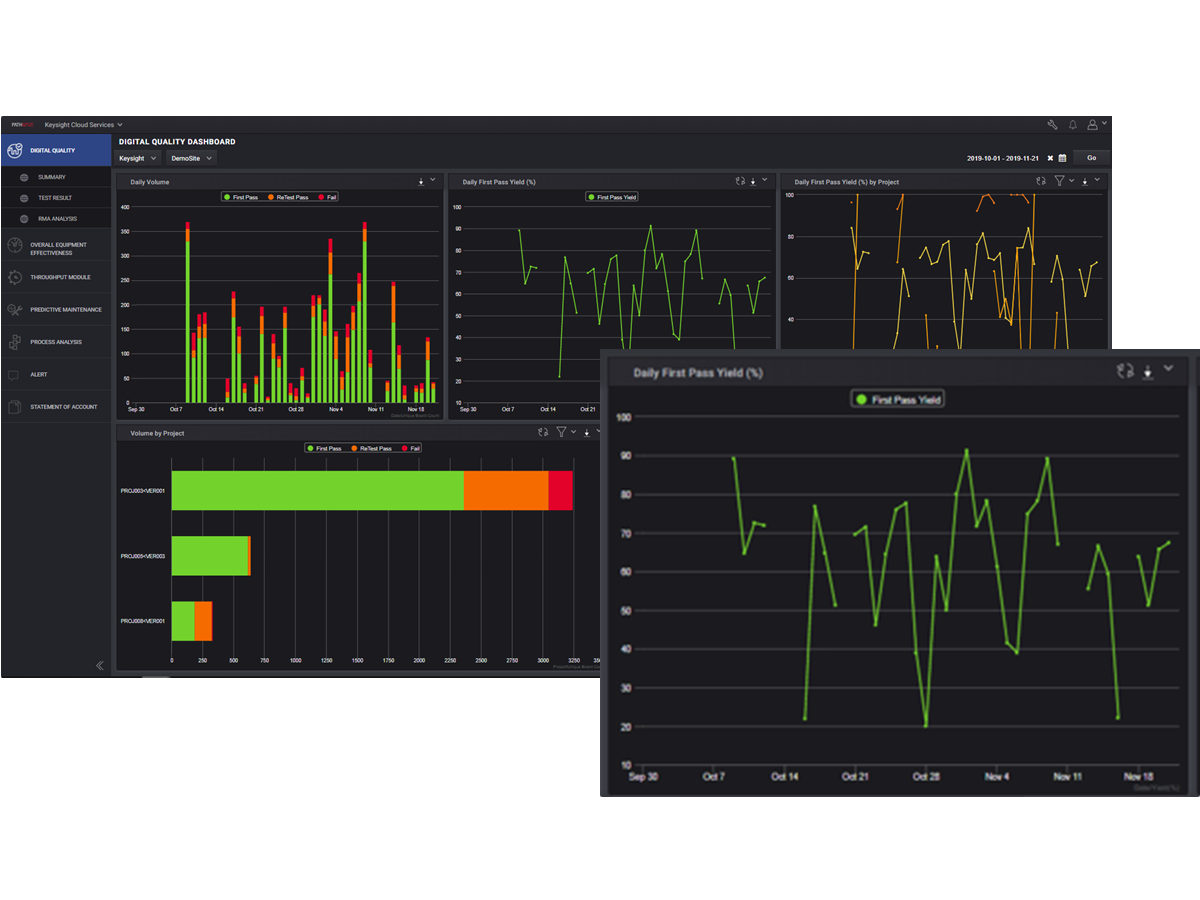
Task: Collapse the sidebar with double-chevron button
Action: (x=99, y=665)
